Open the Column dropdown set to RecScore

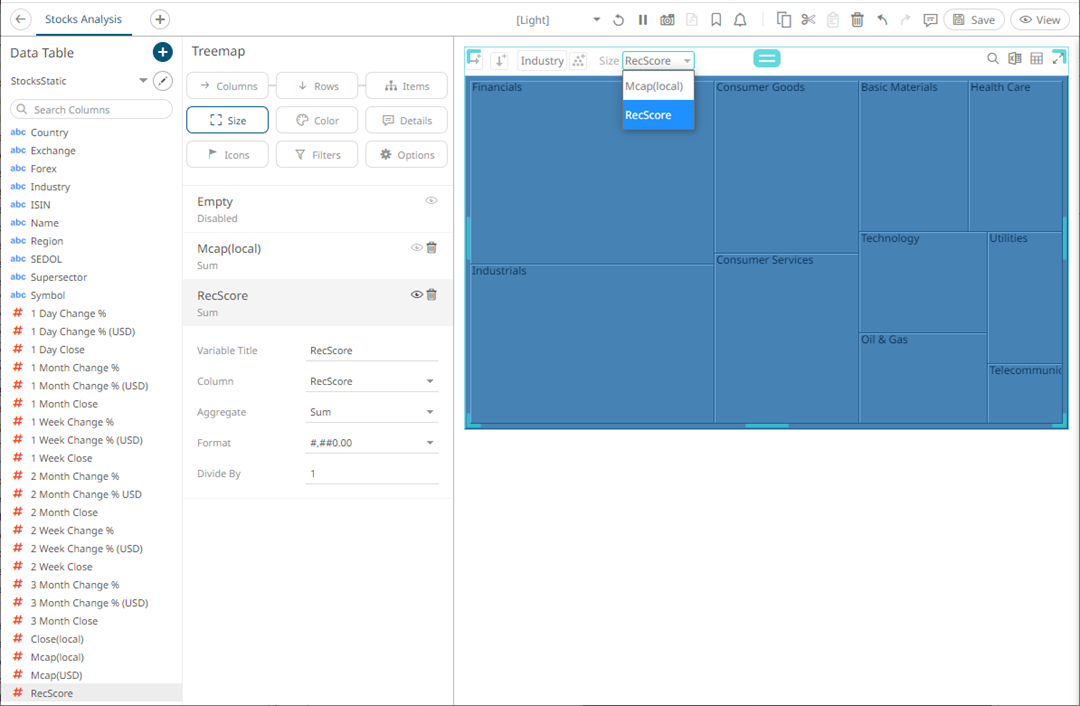coord(372,381)
